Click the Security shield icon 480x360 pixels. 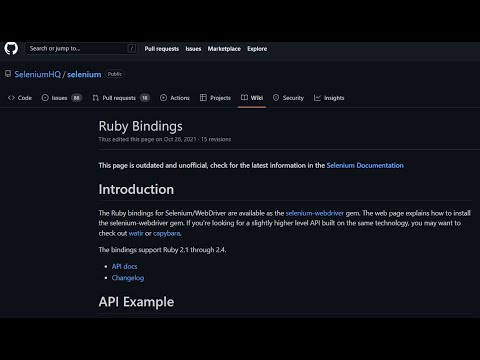(x=276, y=98)
